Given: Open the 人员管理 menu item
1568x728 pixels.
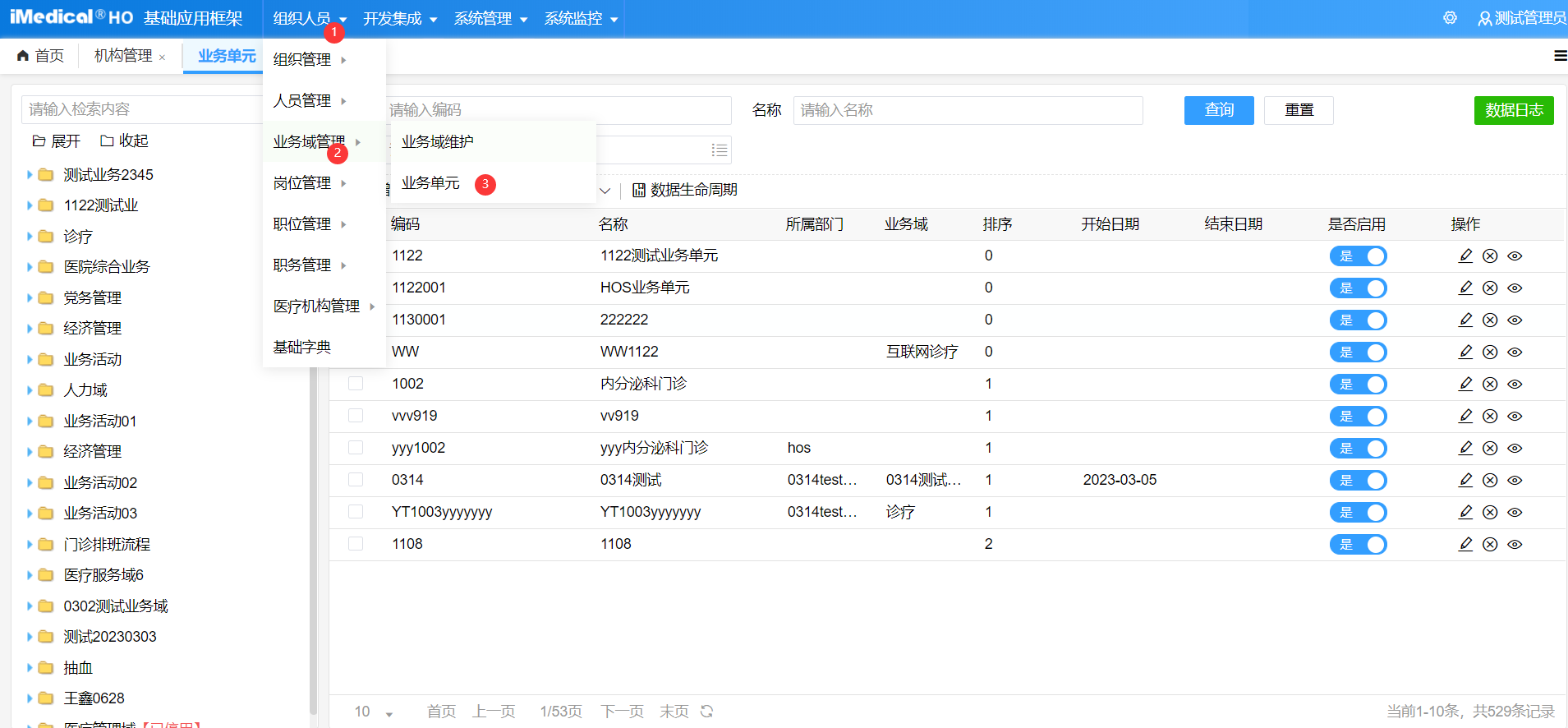Looking at the screenshot, I should [x=324, y=100].
